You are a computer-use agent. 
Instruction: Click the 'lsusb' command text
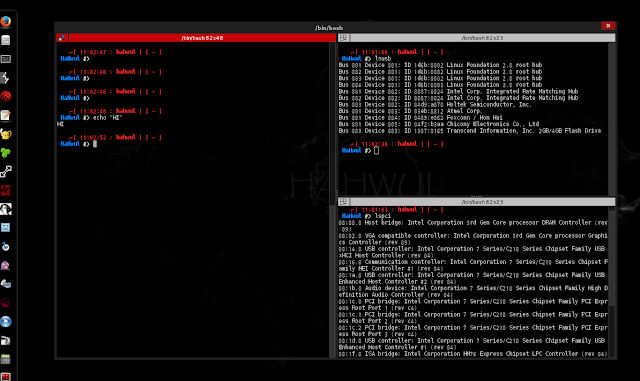point(383,58)
